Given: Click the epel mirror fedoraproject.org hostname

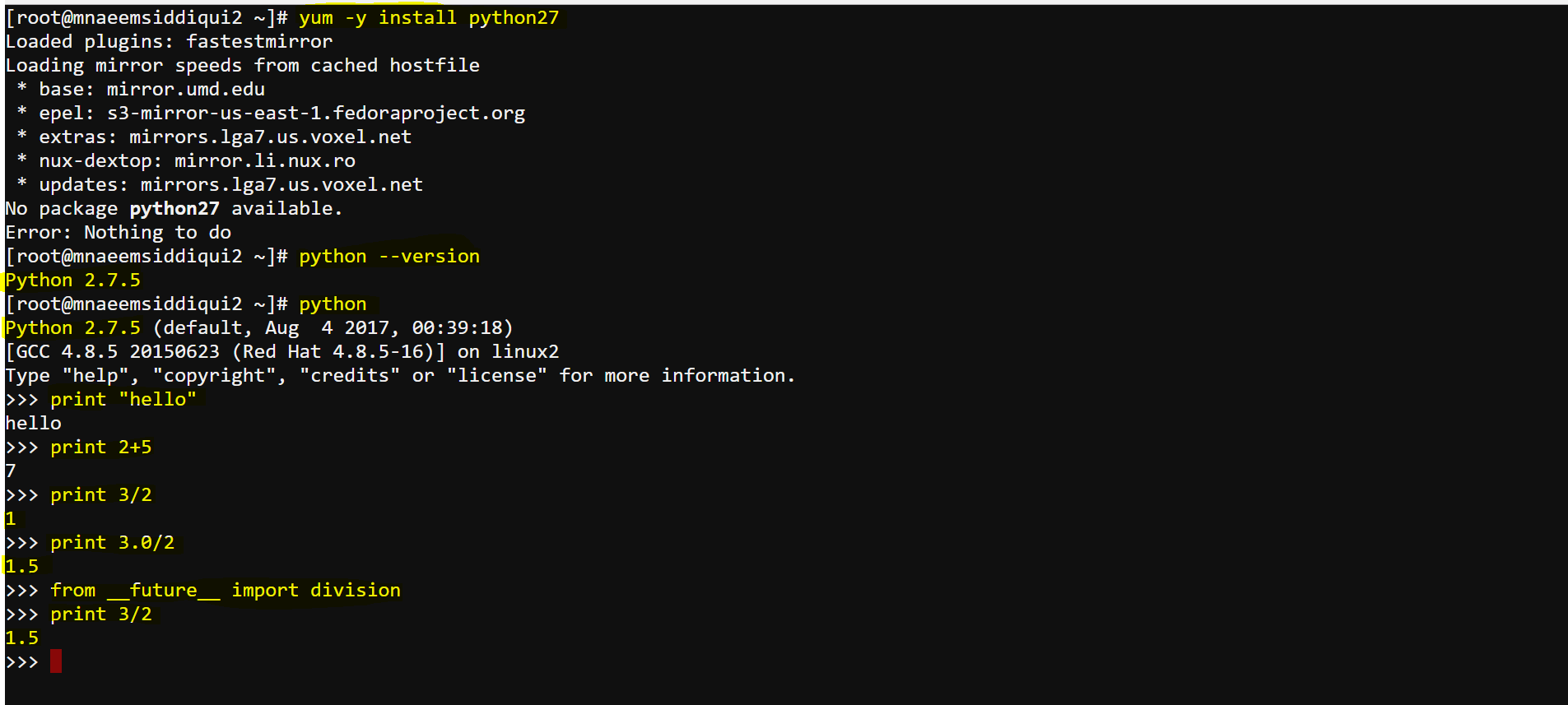Looking at the screenshot, I should (x=316, y=113).
